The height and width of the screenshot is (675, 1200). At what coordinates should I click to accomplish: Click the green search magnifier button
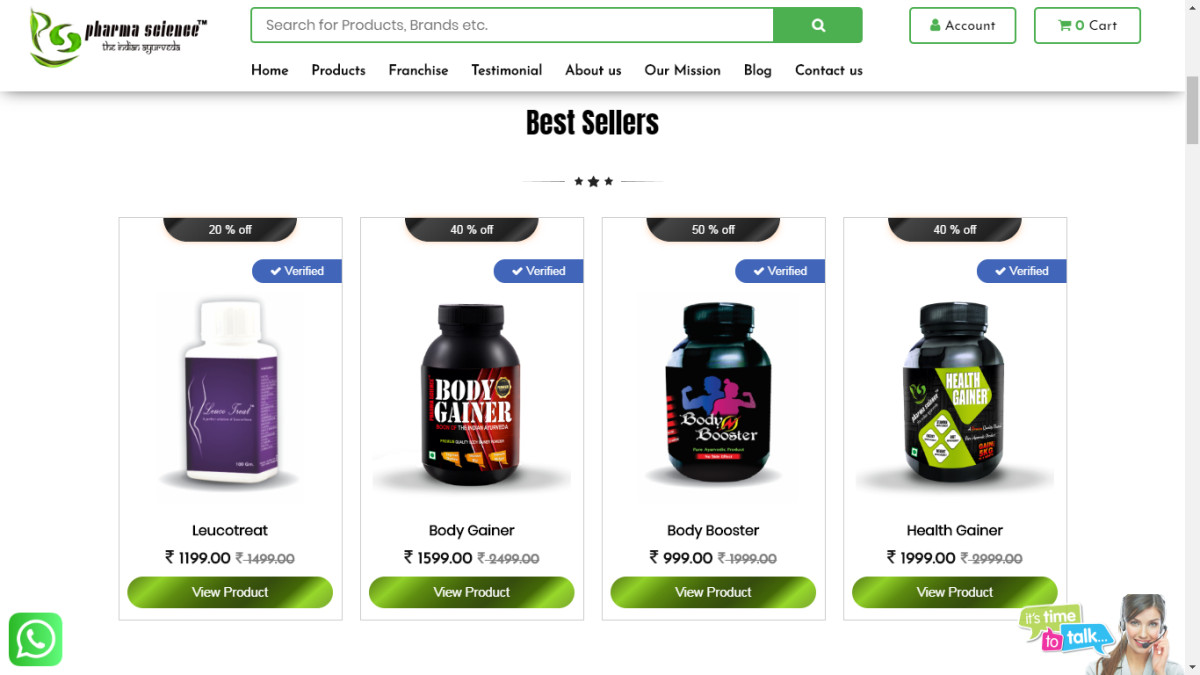pos(817,25)
